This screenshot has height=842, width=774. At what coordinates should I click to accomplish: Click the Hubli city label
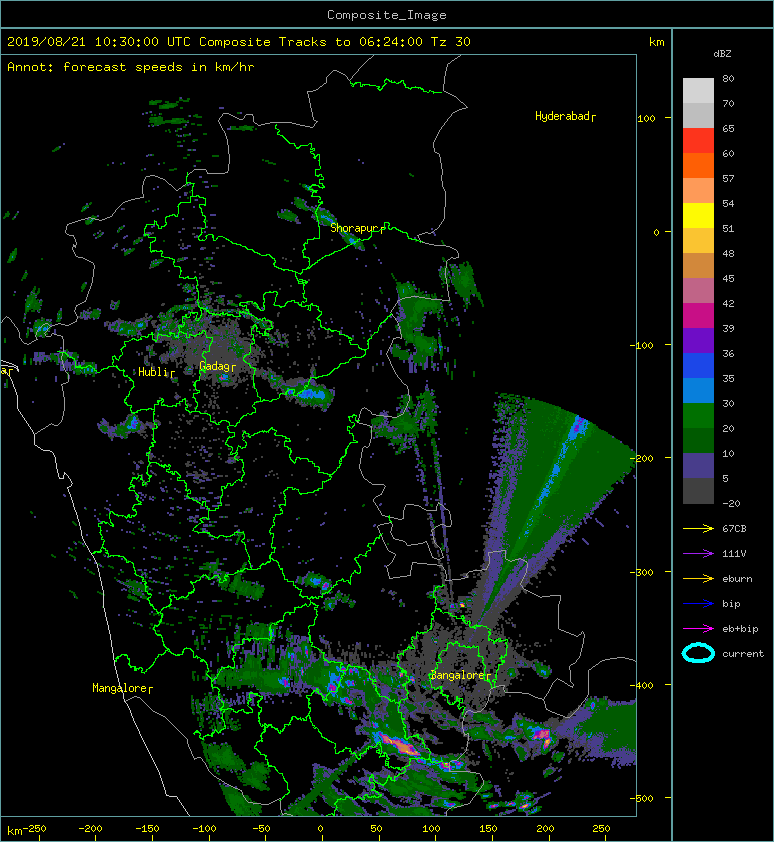click(156, 372)
